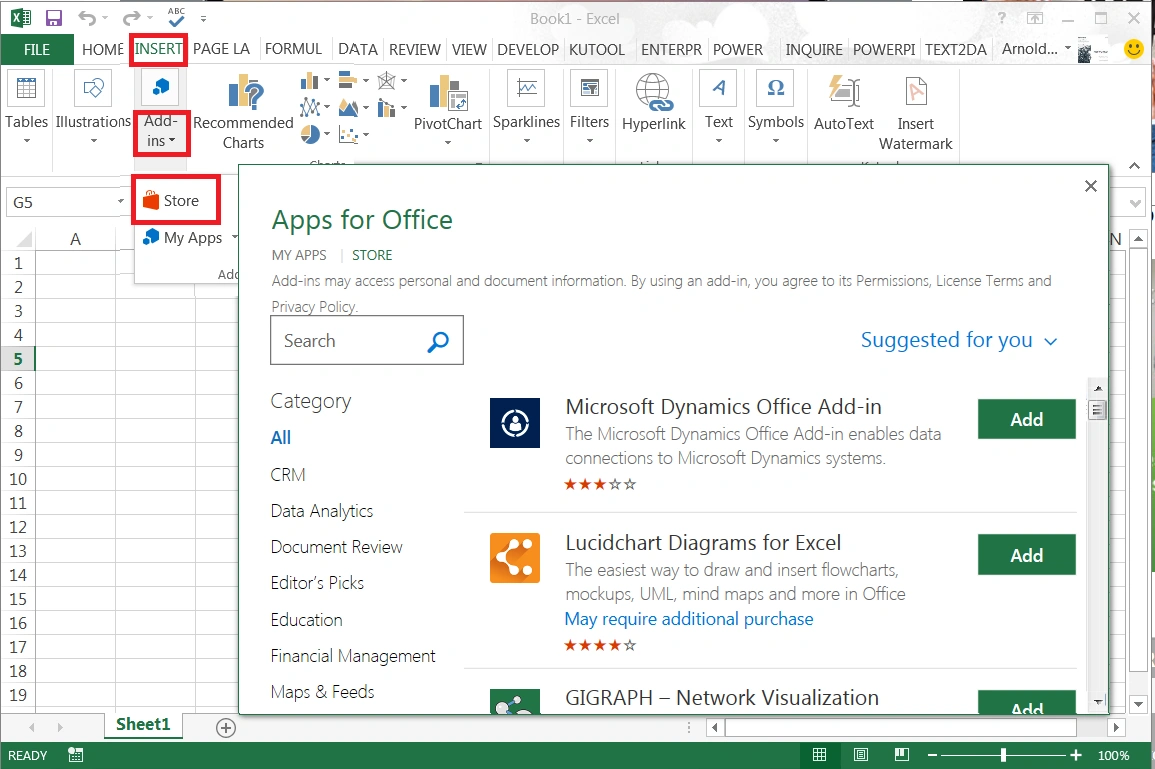Click the Lucidchart Diagrams app icon

point(515,558)
